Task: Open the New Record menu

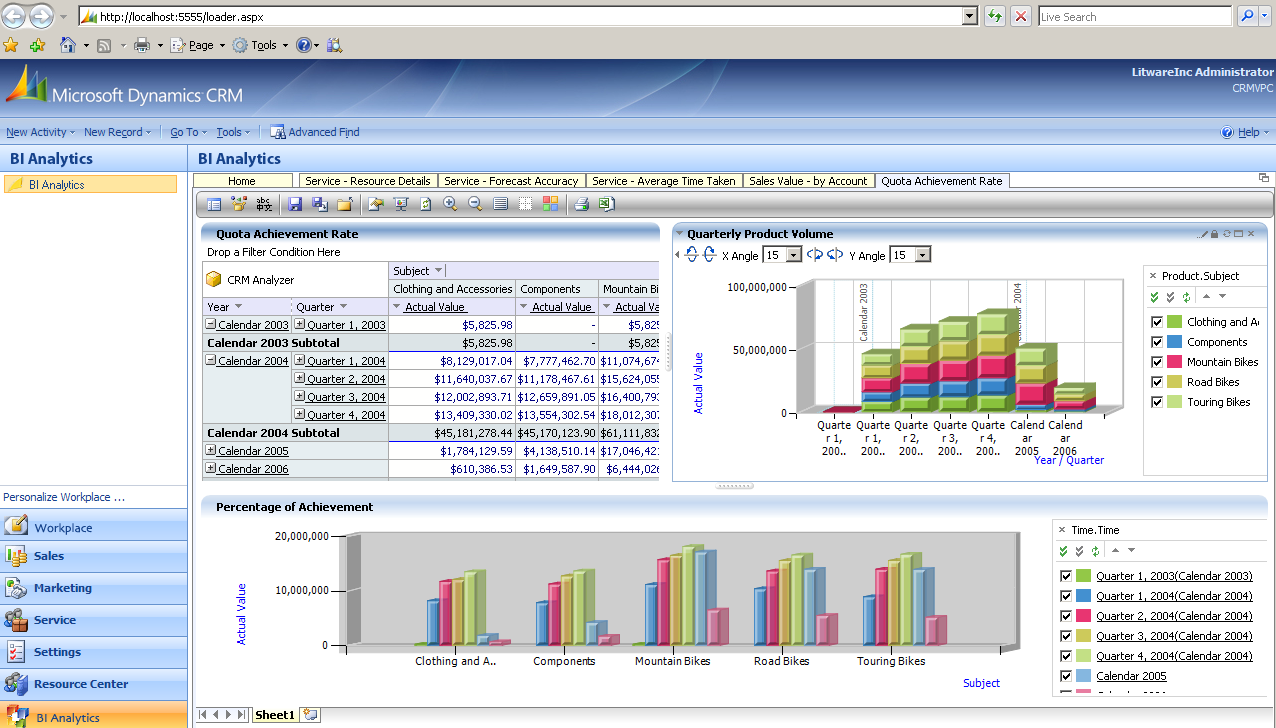Action: pos(117,132)
